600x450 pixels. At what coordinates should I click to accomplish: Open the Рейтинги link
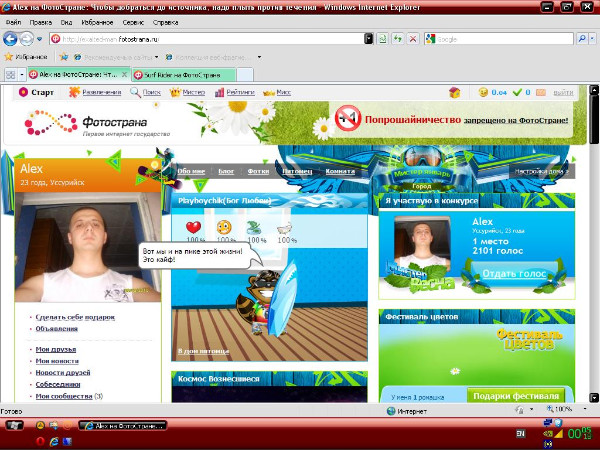coord(240,92)
